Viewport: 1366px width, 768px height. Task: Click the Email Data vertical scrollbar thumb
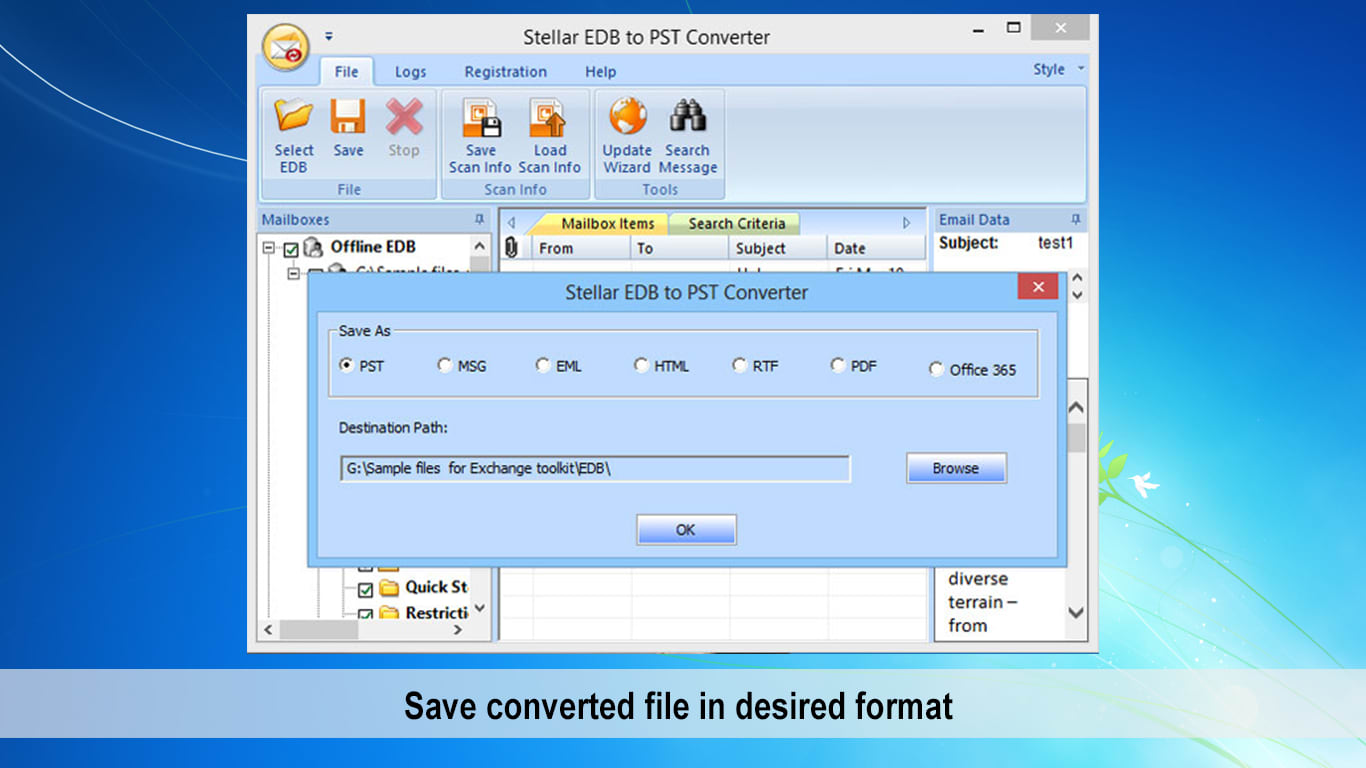coord(1076,438)
